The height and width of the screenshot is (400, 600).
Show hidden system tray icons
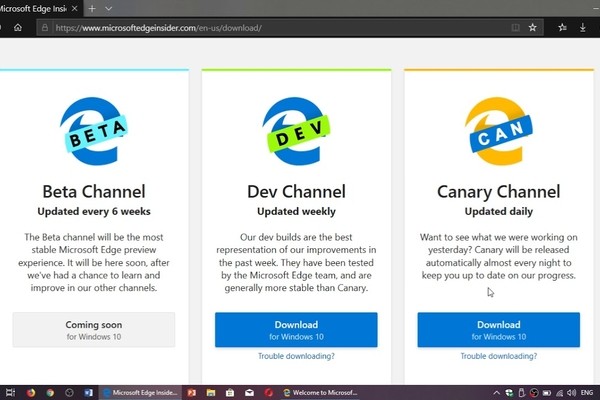tap(496, 393)
